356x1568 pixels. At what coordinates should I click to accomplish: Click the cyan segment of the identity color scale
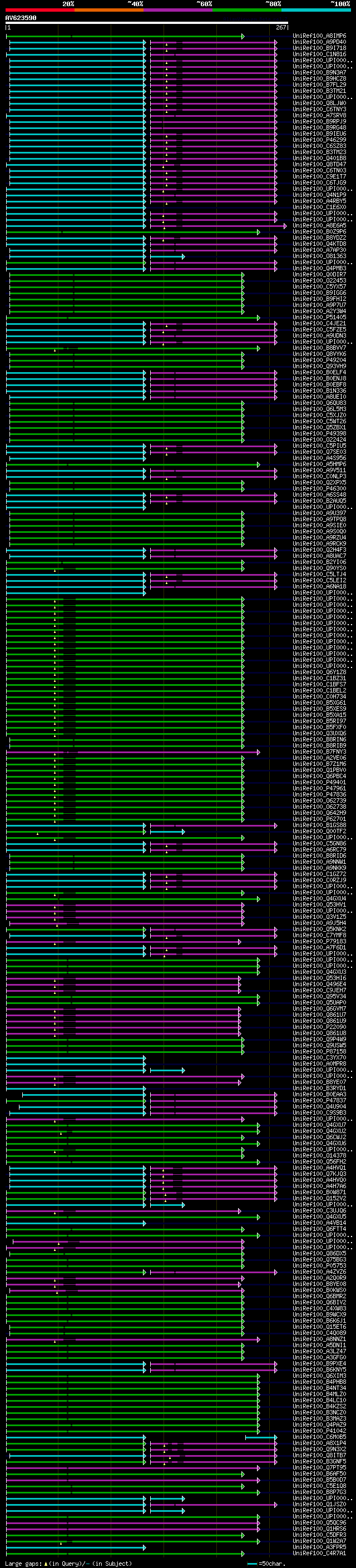(316, 10)
